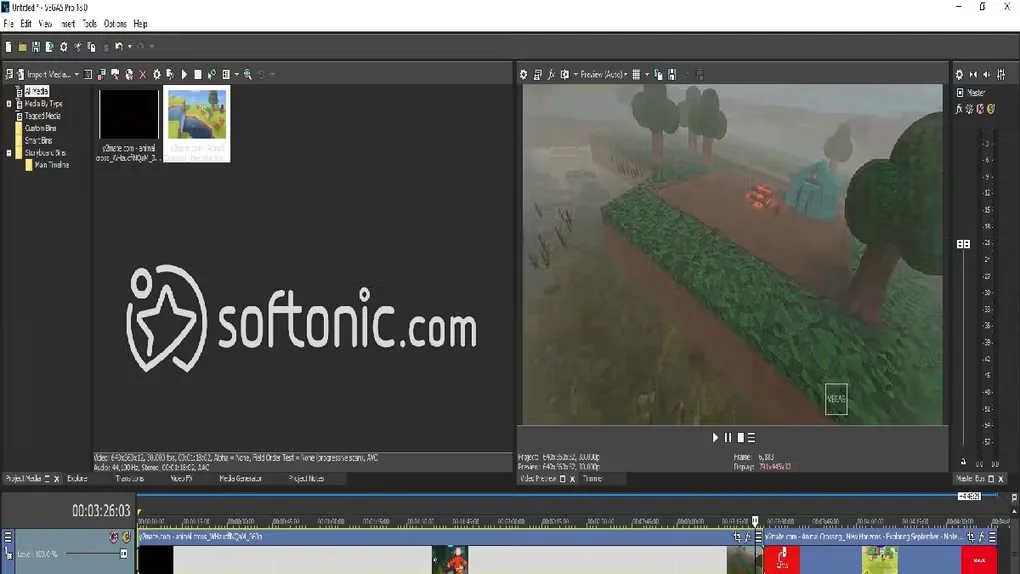Open the redo history dropdown arrow
This screenshot has width=1020, height=574.
pos(152,47)
